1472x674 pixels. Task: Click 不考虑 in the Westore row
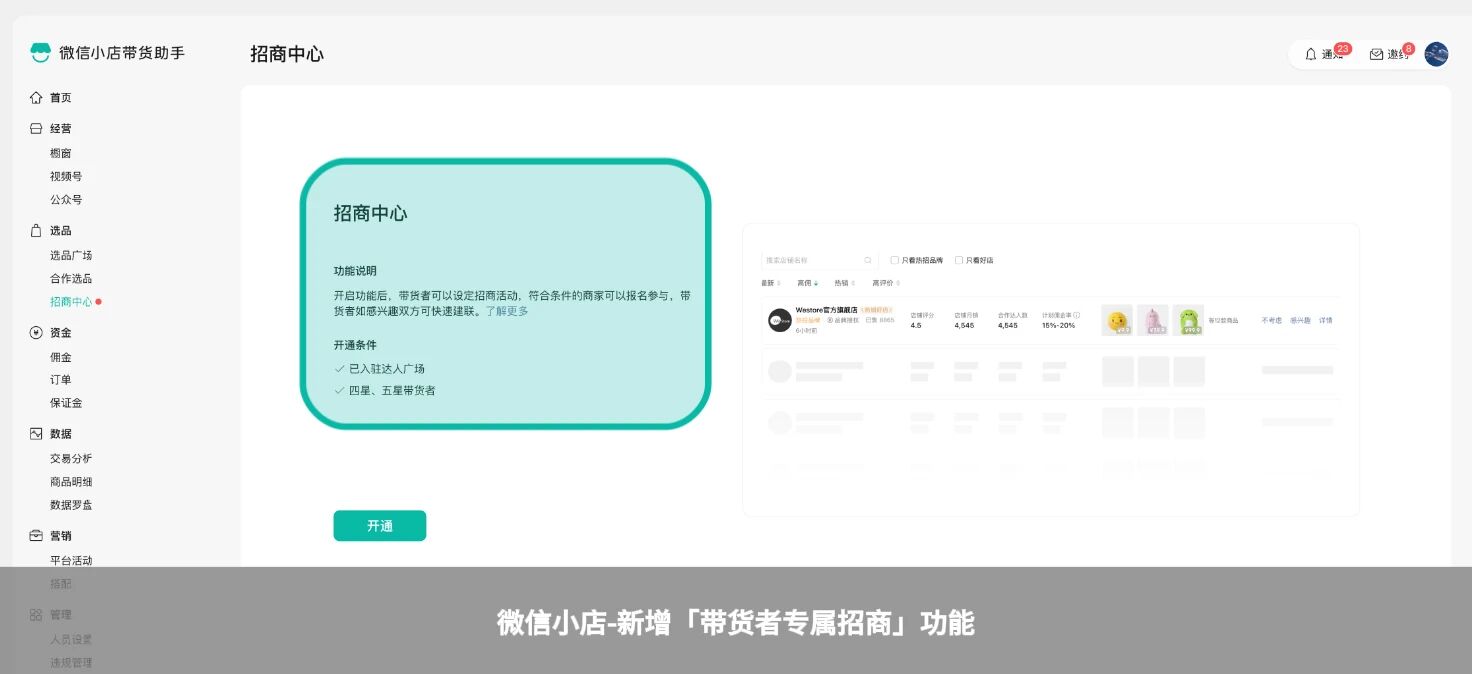1271,321
